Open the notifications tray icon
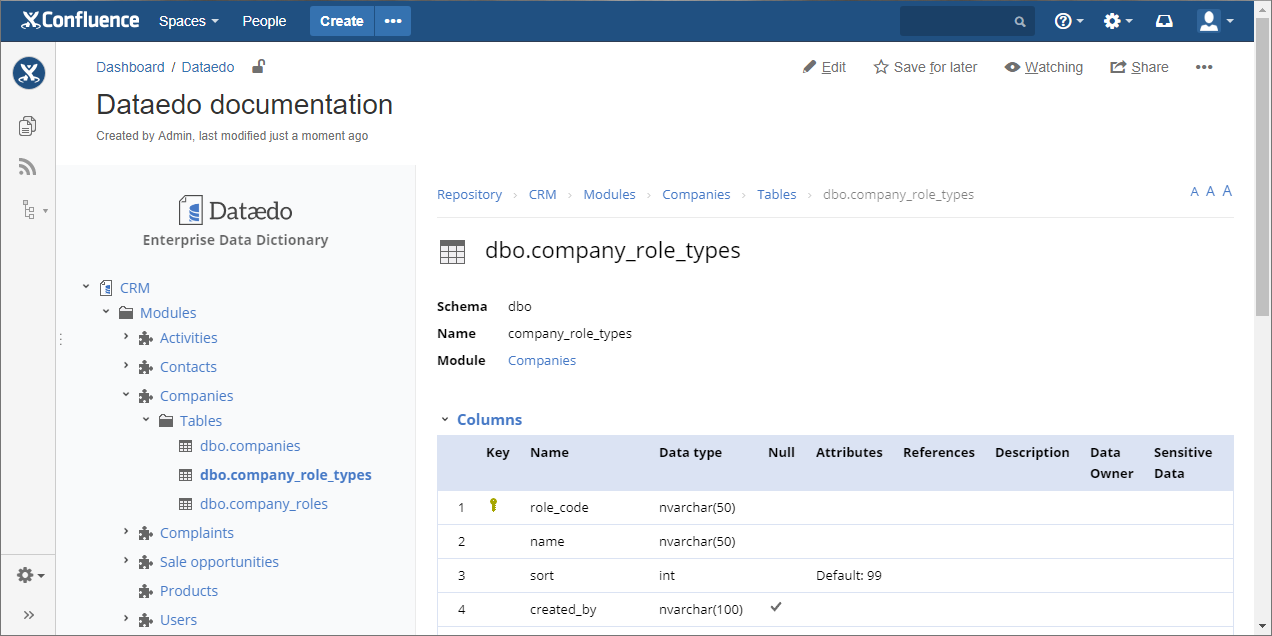1272x636 pixels. click(x=1164, y=21)
